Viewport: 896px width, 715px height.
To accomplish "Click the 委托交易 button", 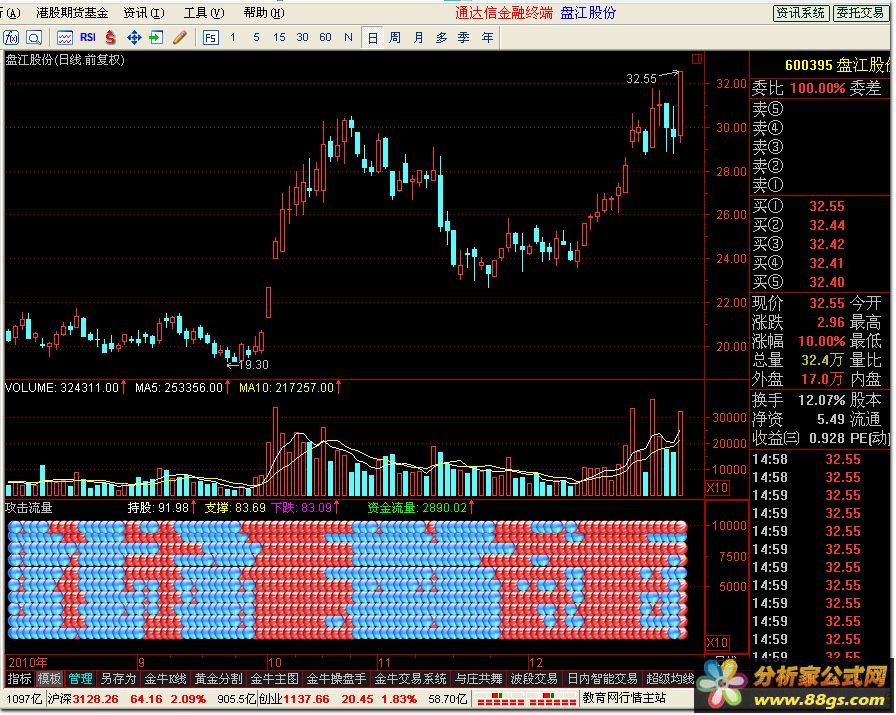I will pos(860,13).
